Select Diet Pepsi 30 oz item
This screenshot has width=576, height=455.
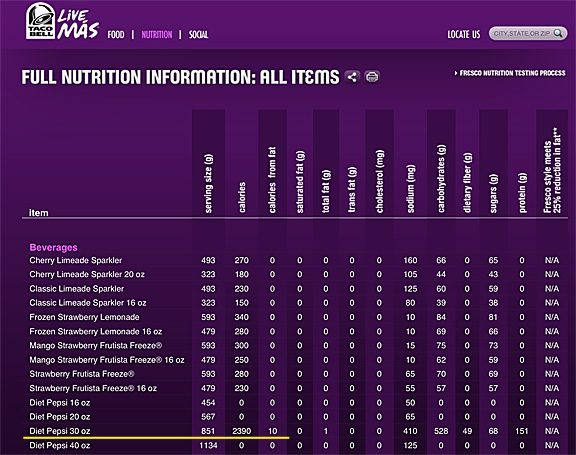(60, 431)
